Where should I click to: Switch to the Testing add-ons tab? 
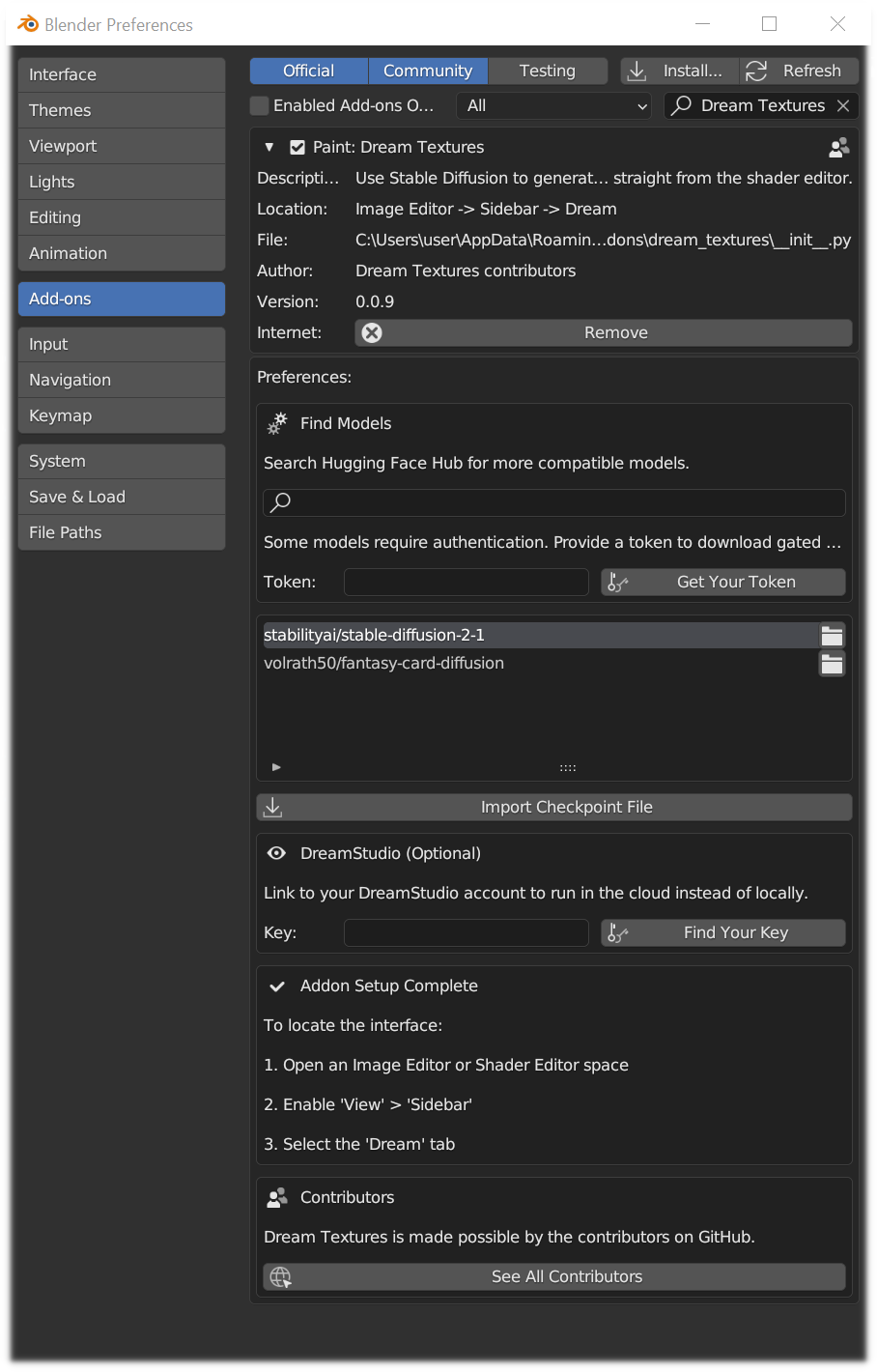pyautogui.click(x=548, y=70)
